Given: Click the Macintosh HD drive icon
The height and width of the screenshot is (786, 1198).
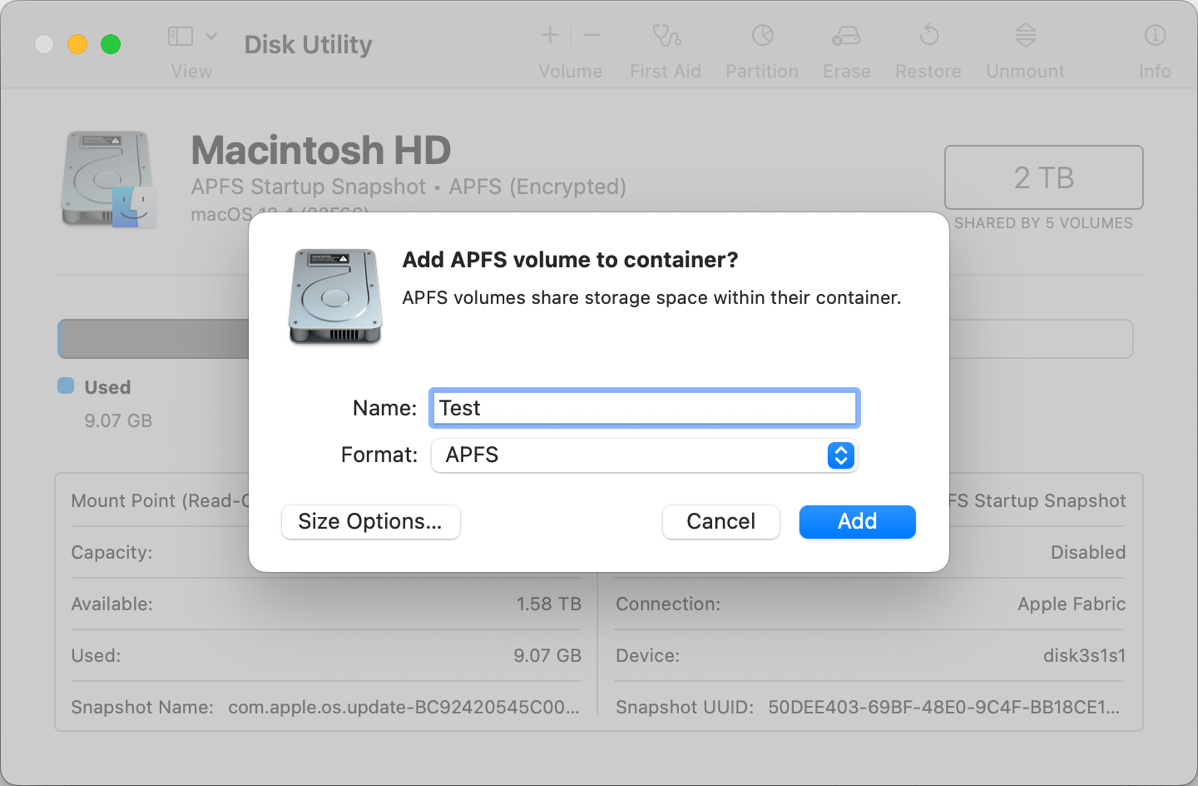Looking at the screenshot, I should click(108, 179).
